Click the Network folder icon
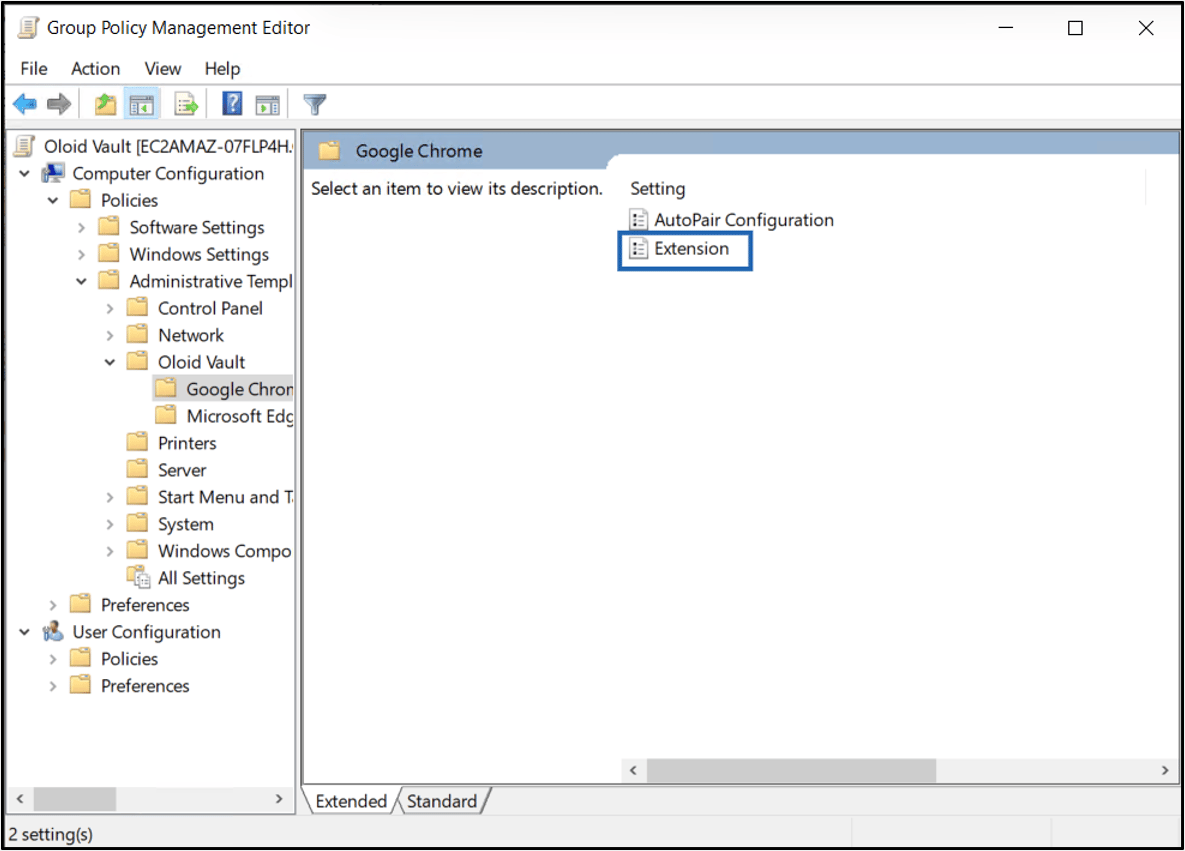This screenshot has width=1185, height=851. (x=138, y=335)
